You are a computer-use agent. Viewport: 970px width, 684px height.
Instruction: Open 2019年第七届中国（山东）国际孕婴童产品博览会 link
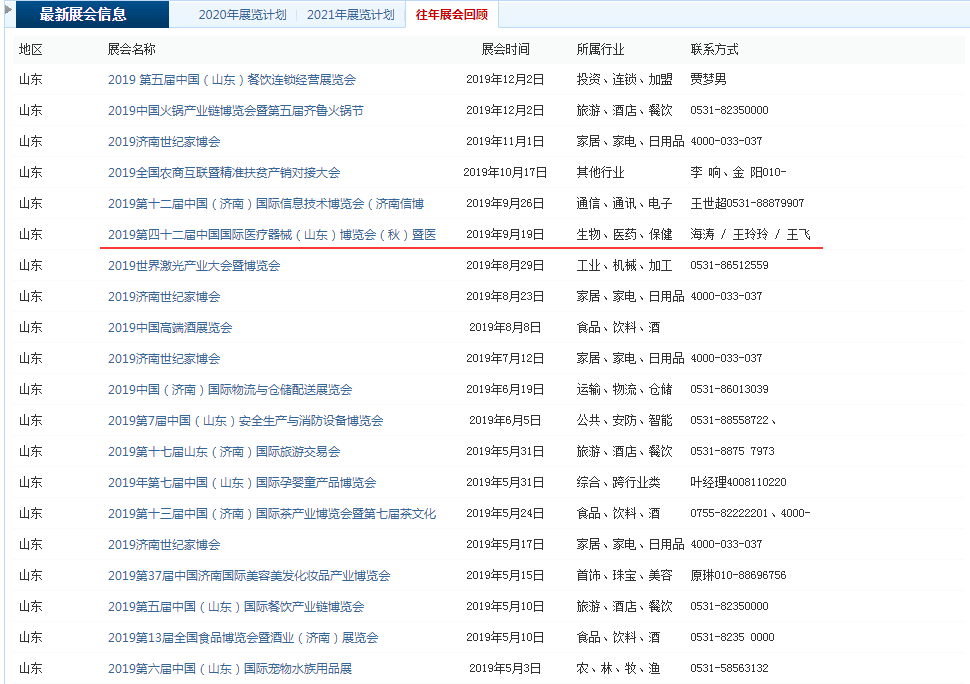coord(241,483)
